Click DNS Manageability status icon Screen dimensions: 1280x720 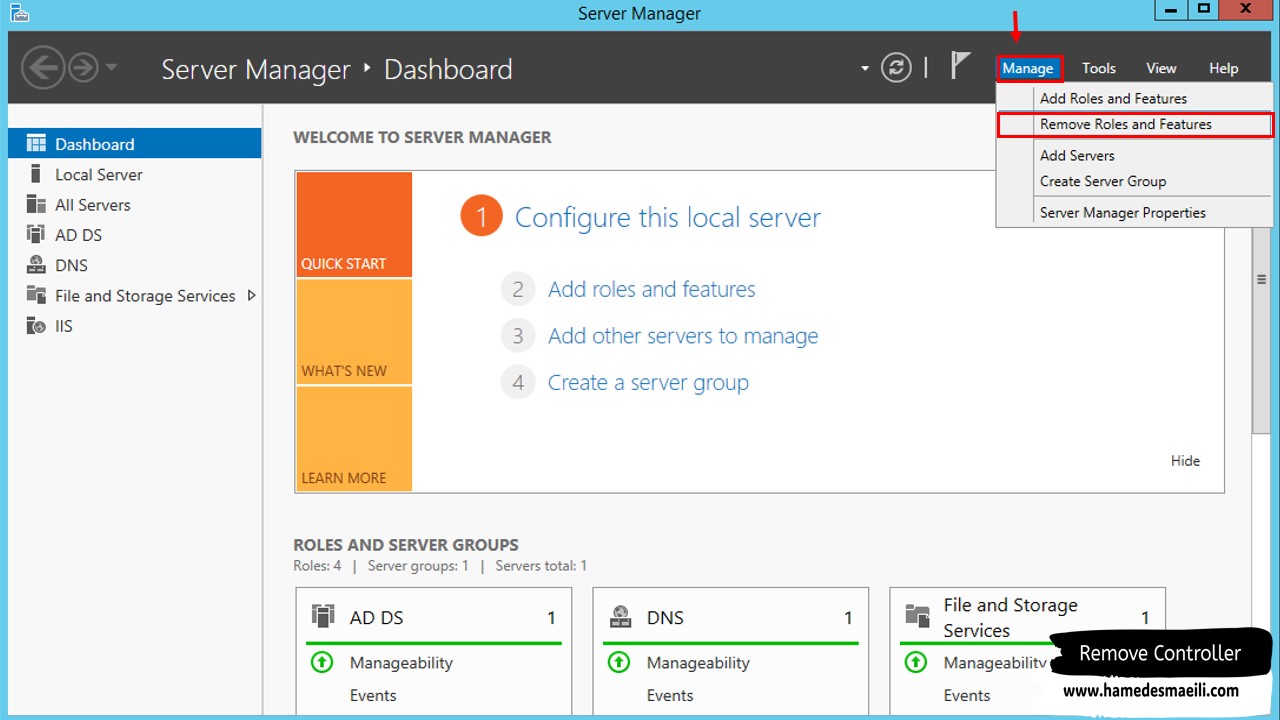619,662
